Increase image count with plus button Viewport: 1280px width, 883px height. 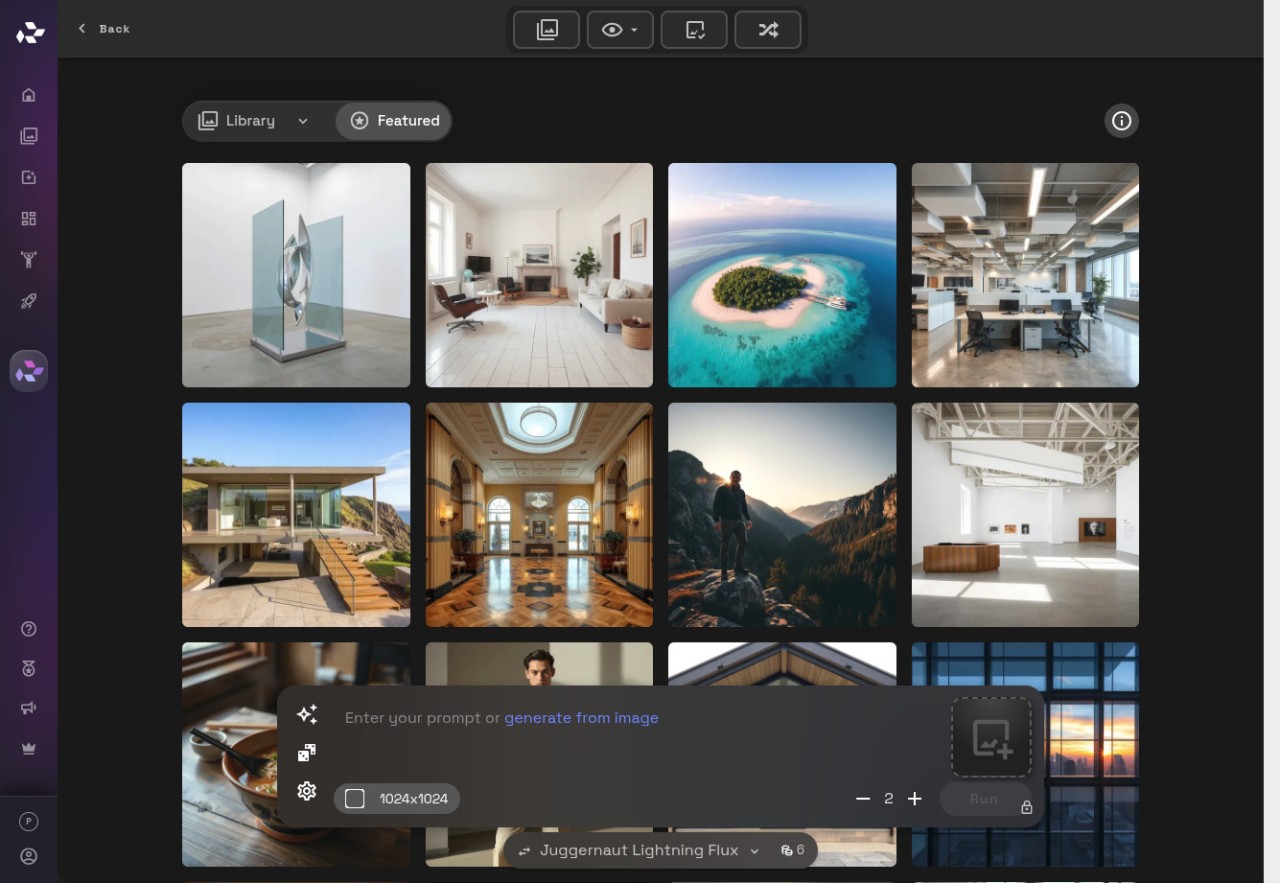tap(914, 798)
